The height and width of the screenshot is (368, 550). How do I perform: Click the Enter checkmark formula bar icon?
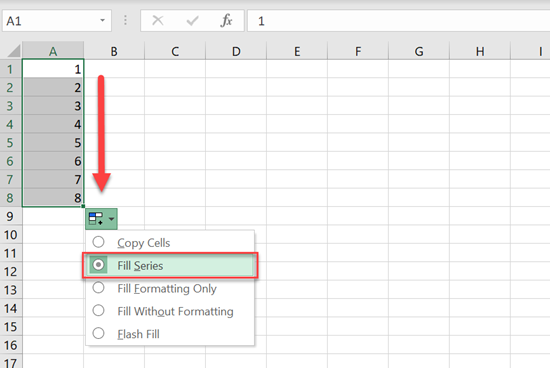point(192,21)
